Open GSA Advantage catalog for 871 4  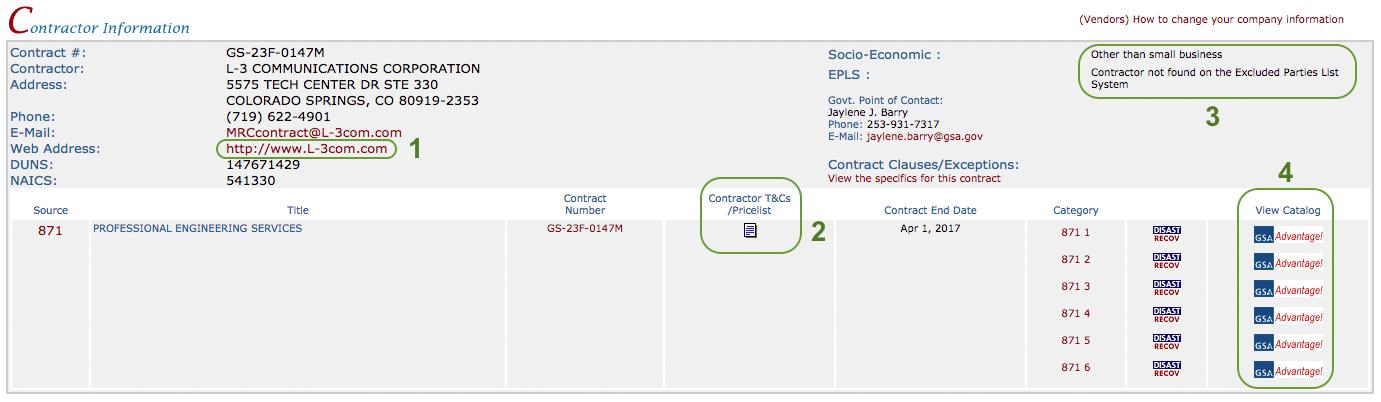1288,317
